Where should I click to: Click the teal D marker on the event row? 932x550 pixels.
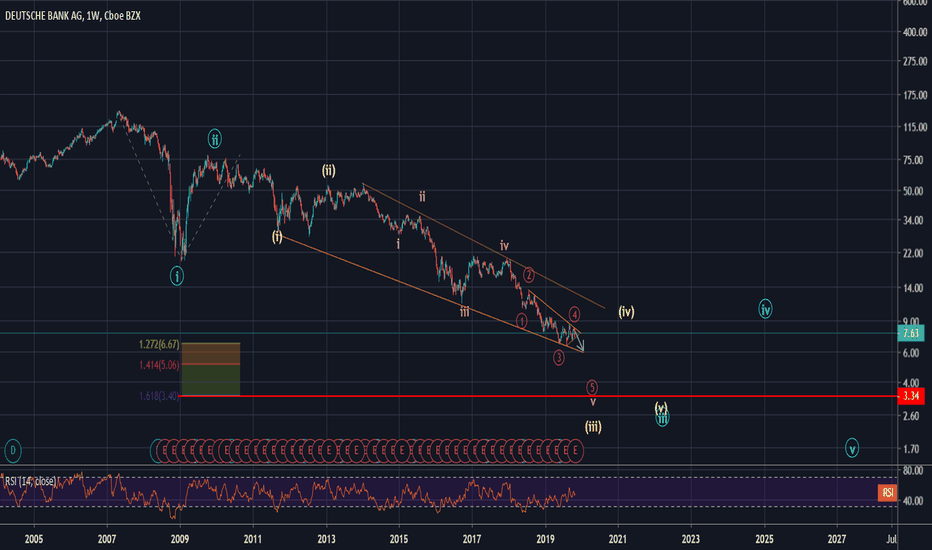point(12,451)
